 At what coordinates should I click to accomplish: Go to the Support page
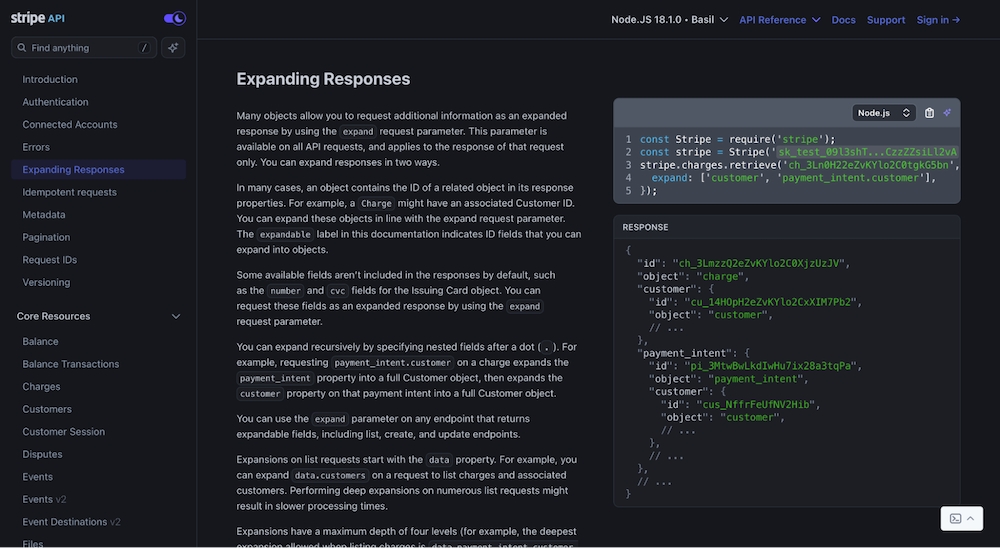tap(886, 20)
